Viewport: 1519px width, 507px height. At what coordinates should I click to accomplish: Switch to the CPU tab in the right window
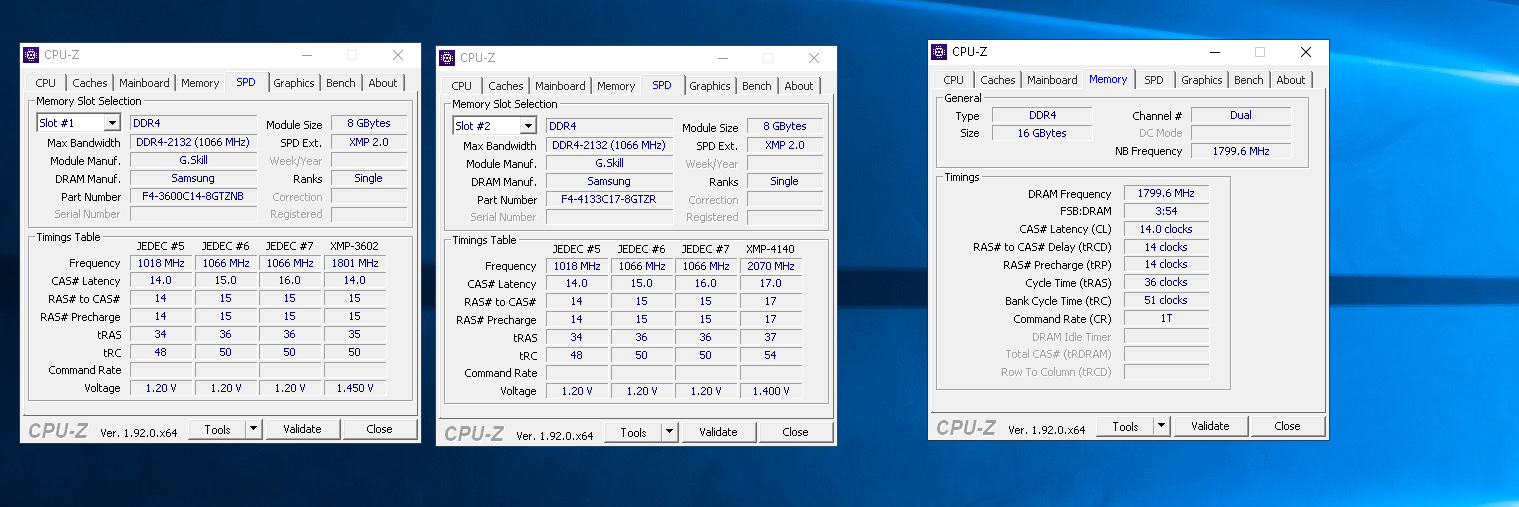click(954, 80)
